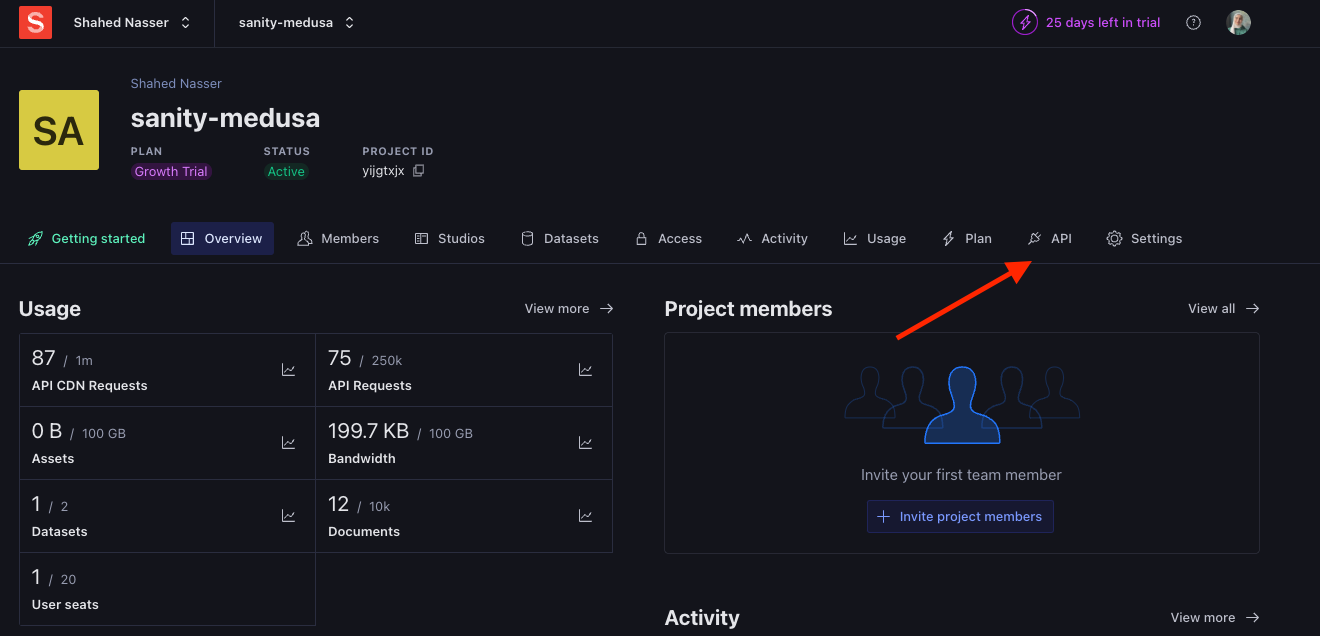
Task: Switch to the Getting started tab
Action: [86, 238]
